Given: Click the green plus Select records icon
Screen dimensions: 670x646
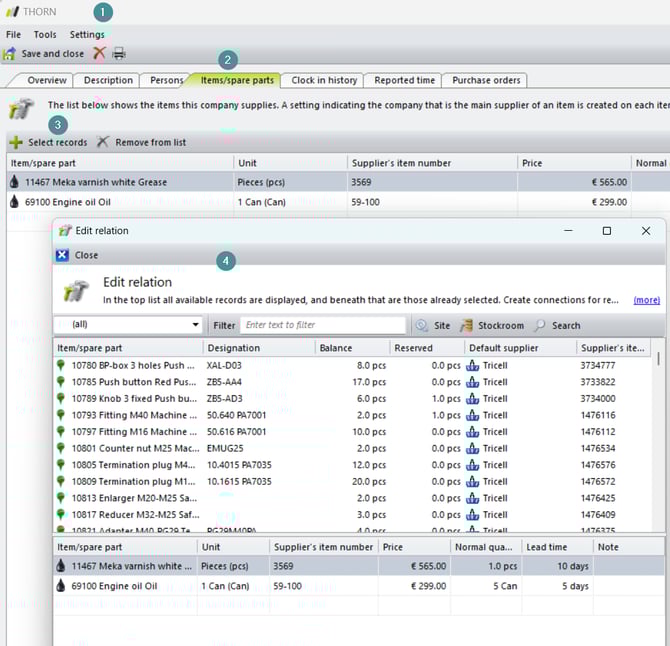Looking at the screenshot, I should coord(16,142).
